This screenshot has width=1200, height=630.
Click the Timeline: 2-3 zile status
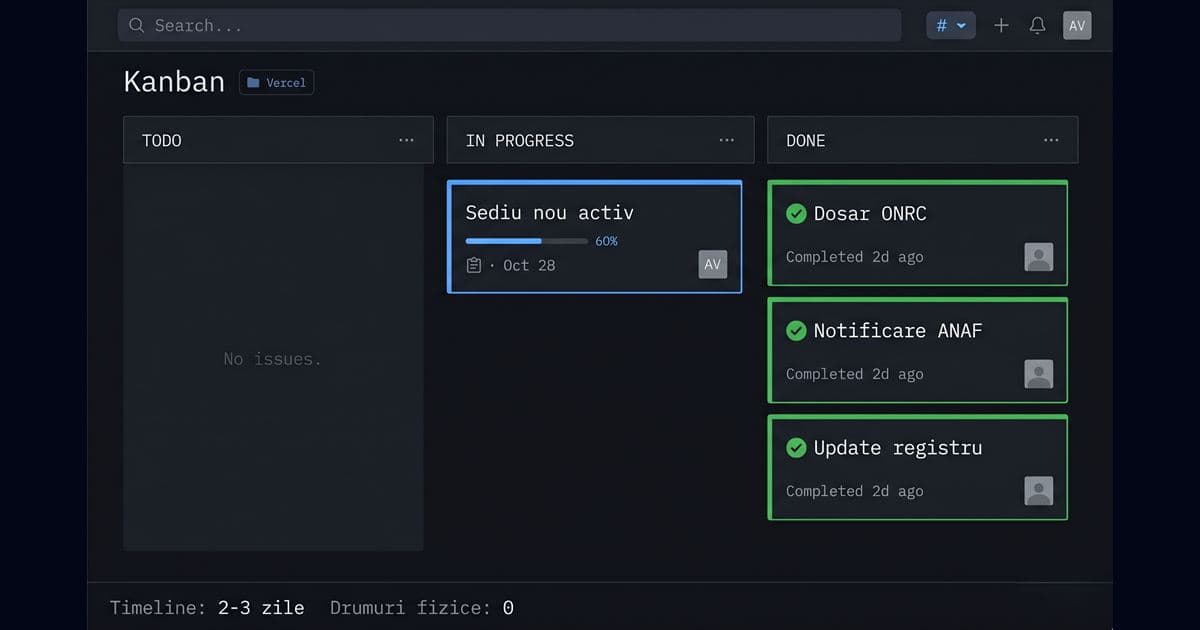tap(207, 607)
